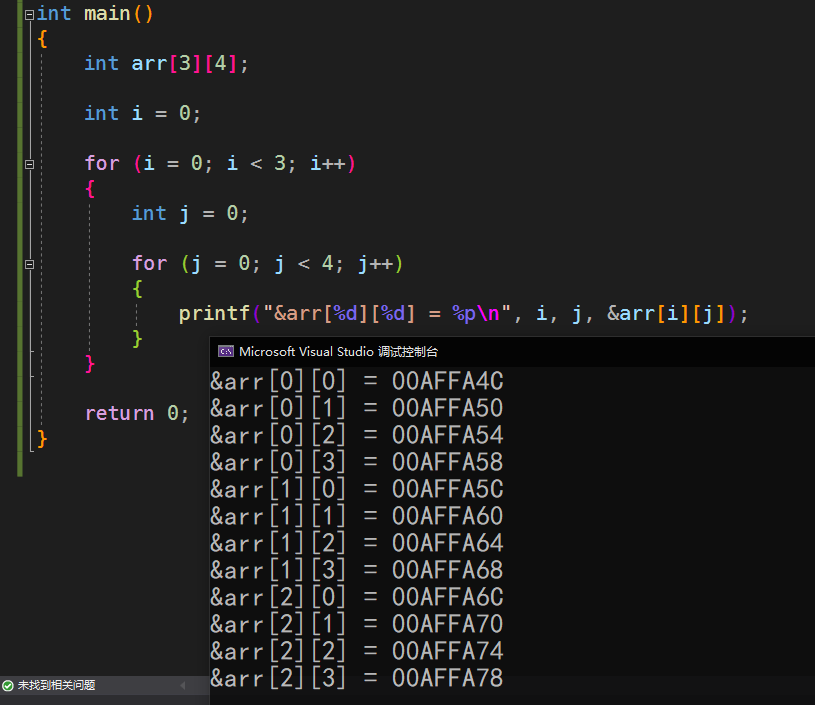Click output line '&arr[2][1] = 00AFFA70'
The width and height of the screenshot is (815, 705).
(357, 624)
